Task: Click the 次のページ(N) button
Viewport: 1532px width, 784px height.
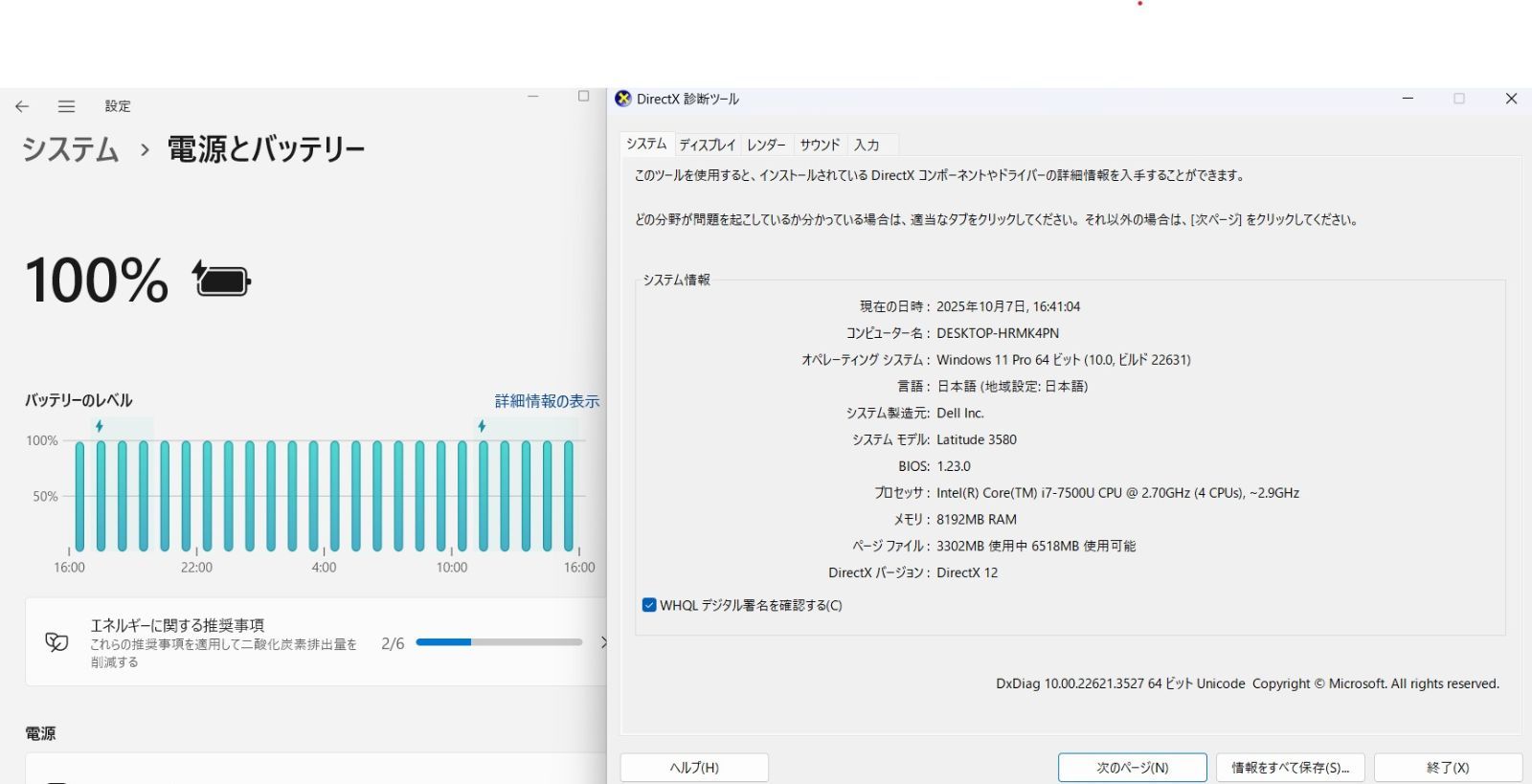Action: point(1133,768)
